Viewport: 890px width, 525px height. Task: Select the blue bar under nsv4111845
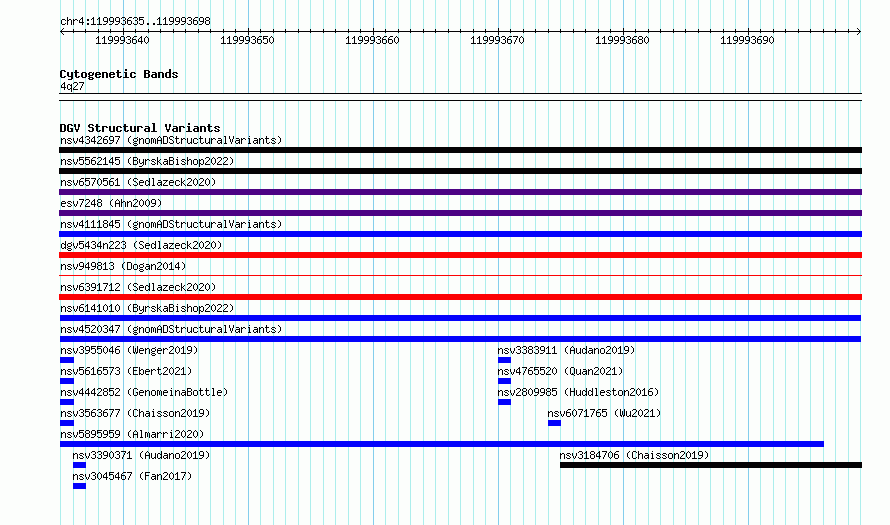(x=460, y=234)
